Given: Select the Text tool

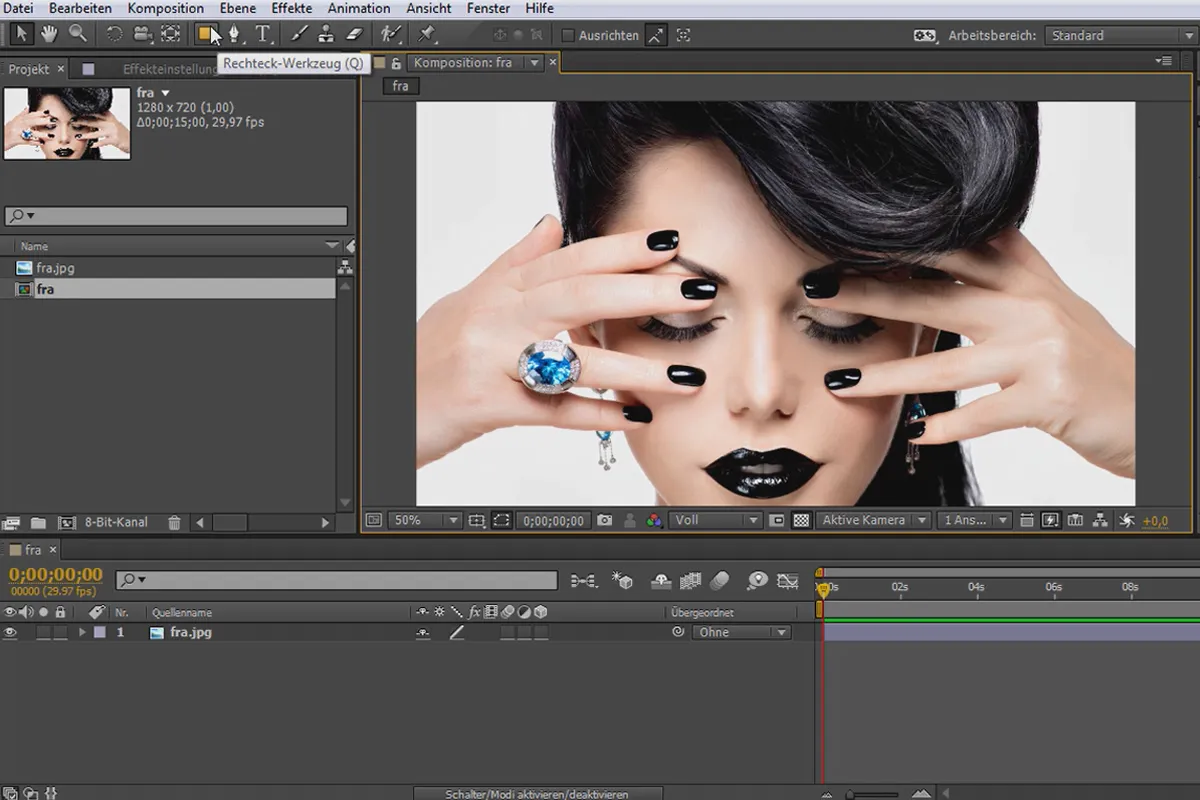Looking at the screenshot, I should pyautogui.click(x=263, y=34).
